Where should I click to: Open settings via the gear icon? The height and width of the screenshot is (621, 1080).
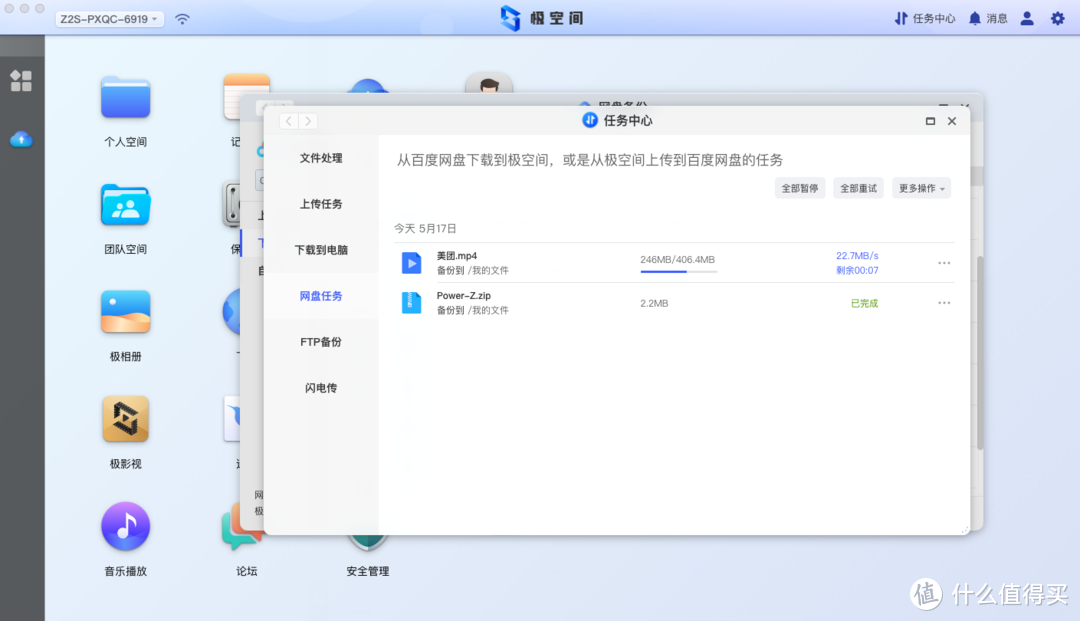(x=1057, y=17)
